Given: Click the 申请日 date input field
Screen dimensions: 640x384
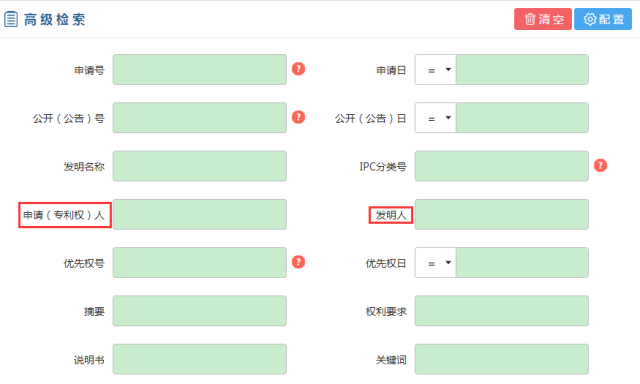Looking at the screenshot, I should [x=522, y=70].
